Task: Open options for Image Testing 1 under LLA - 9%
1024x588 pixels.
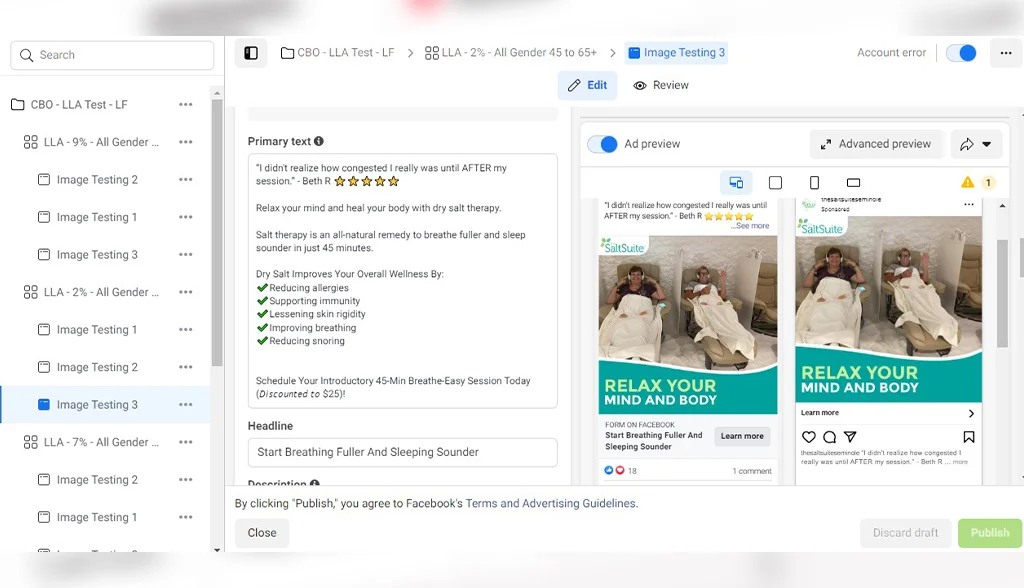Action: [185, 217]
